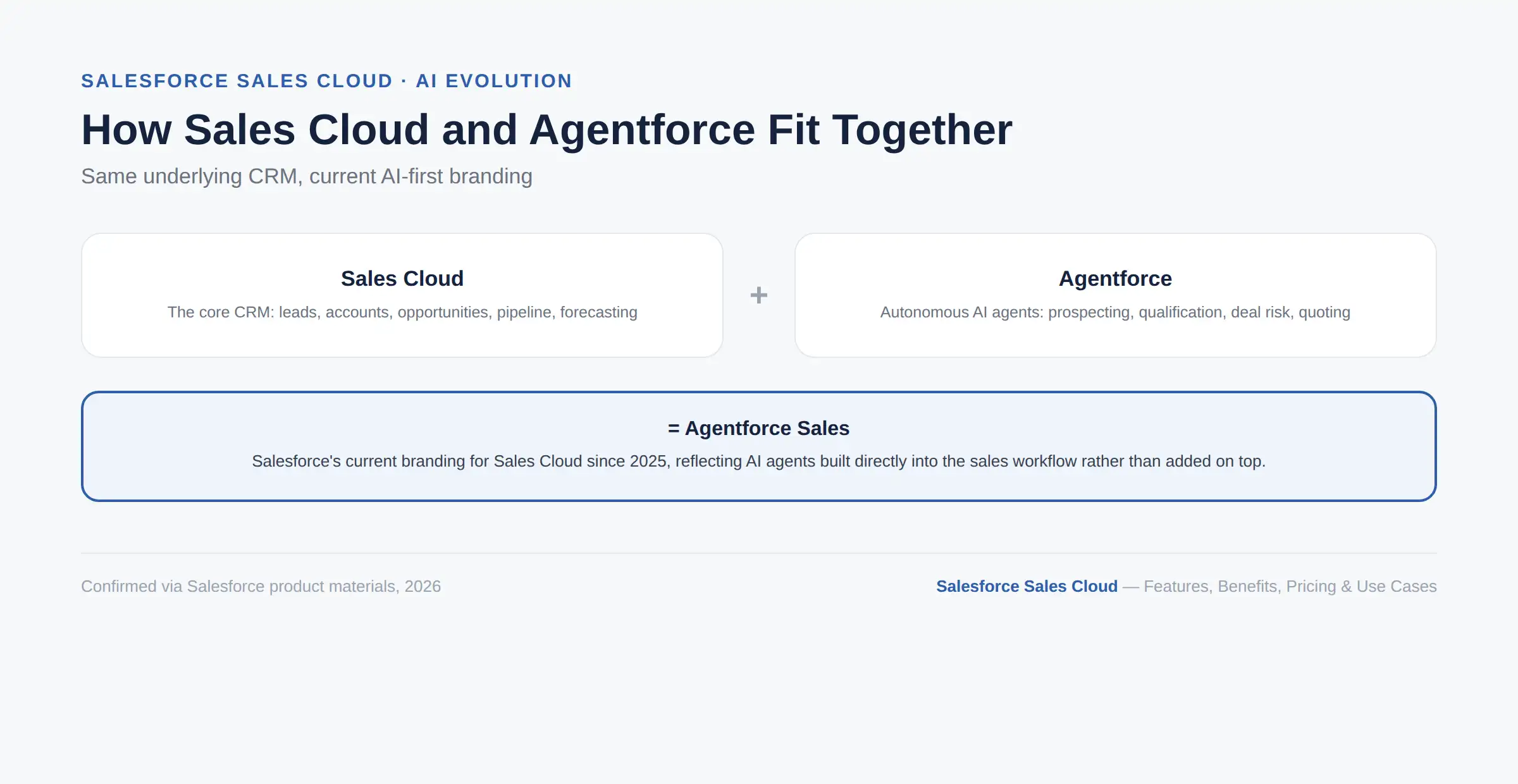Click the 'Salesforce Sales Cloud · AI Evolution' header label
Screen dimensions: 1518x784
point(326,81)
